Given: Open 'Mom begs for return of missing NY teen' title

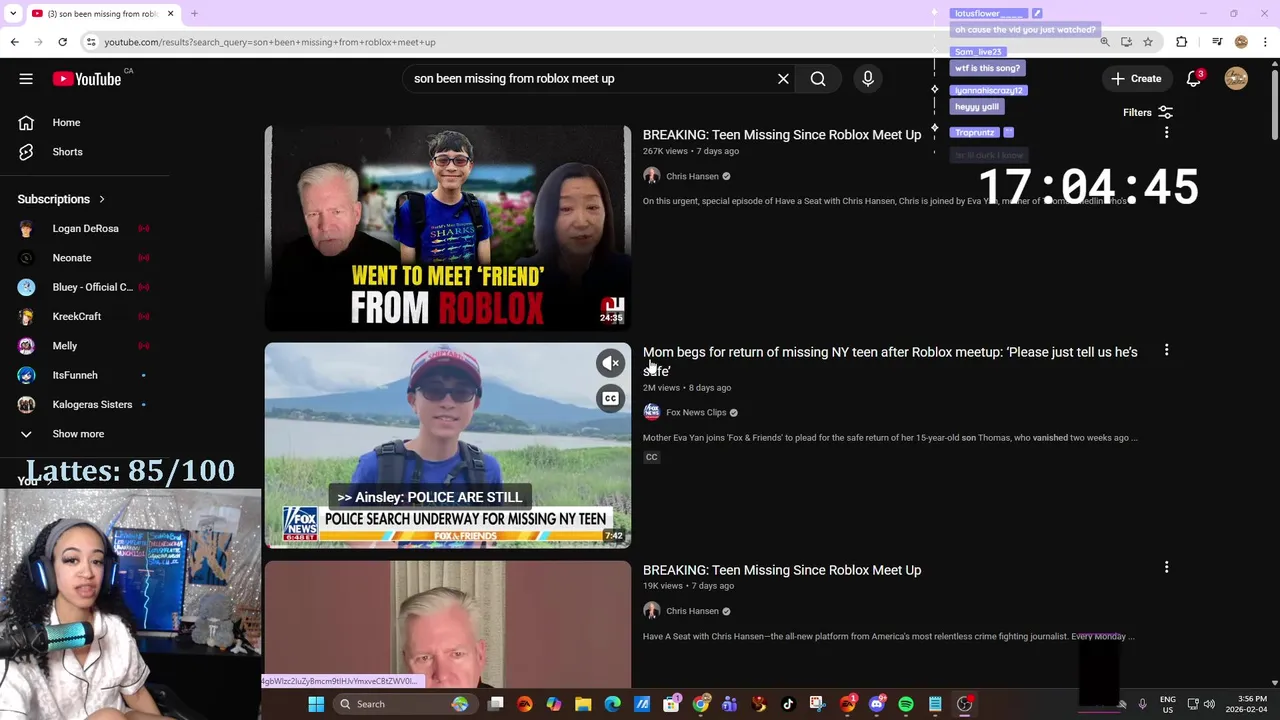Looking at the screenshot, I should point(890,361).
